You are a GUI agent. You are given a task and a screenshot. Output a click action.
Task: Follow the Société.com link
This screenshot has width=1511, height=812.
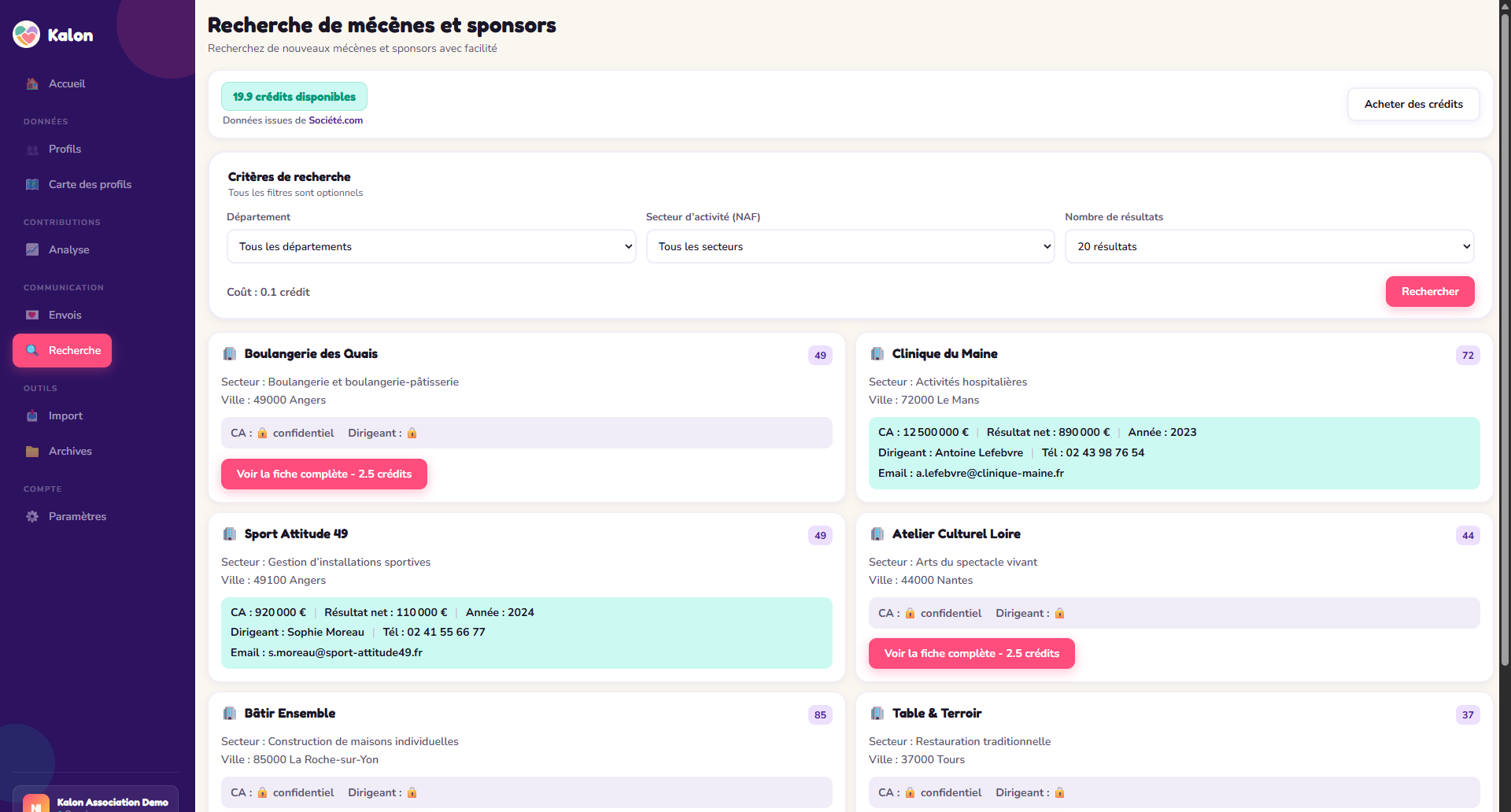[x=335, y=120]
